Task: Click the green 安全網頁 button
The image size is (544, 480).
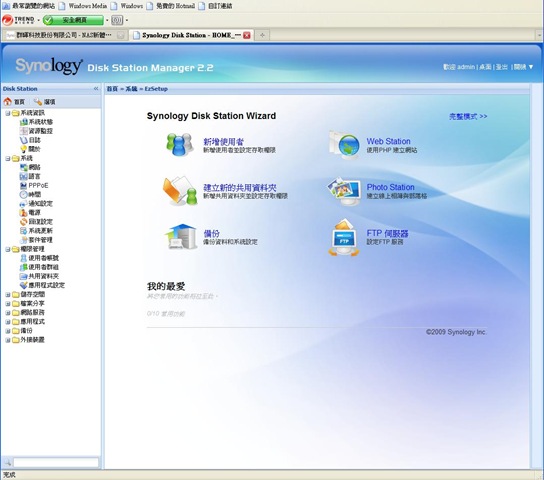Action: tap(73, 20)
